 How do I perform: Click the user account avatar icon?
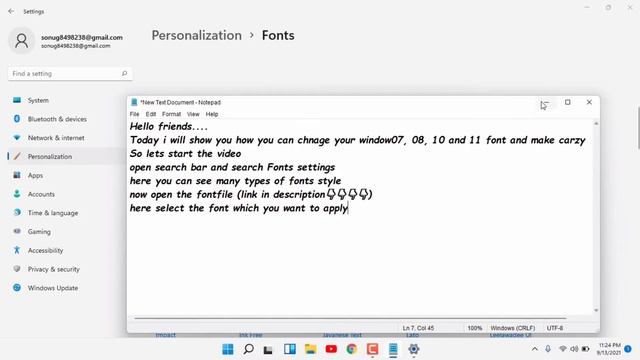(21, 40)
